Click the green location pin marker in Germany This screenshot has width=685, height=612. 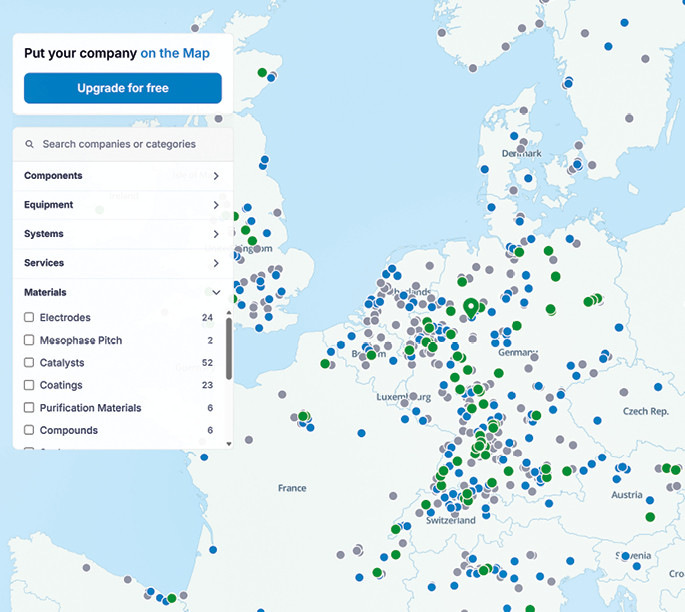[x=471, y=308]
